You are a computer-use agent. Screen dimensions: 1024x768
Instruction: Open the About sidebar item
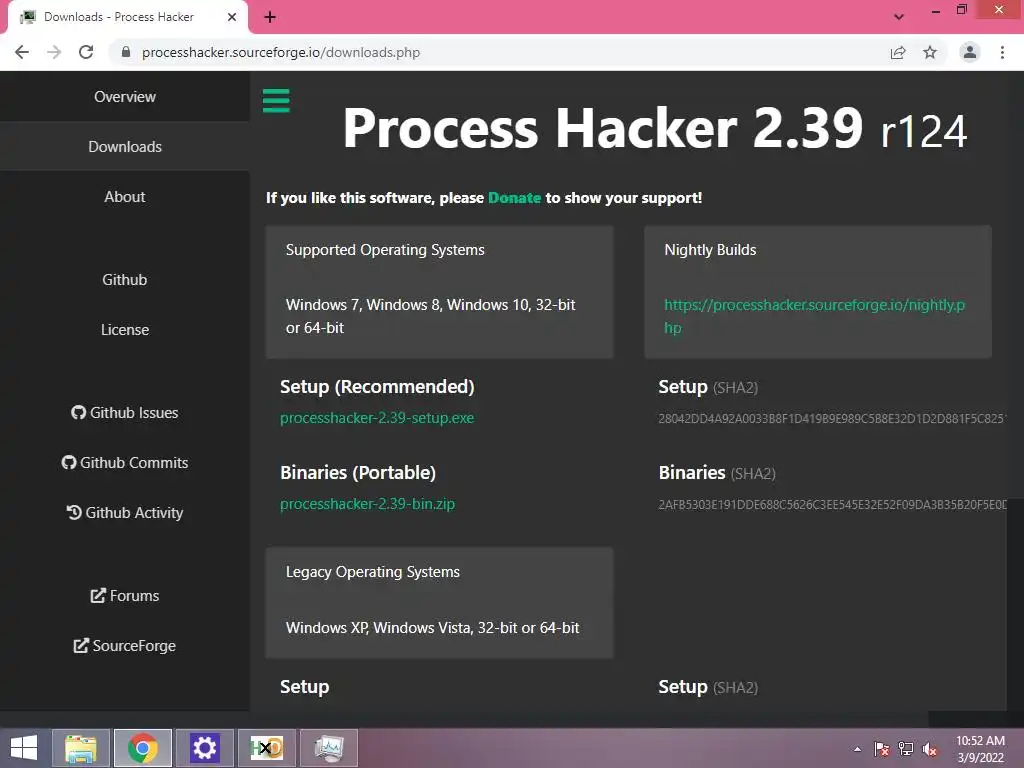click(x=125, y=197)
